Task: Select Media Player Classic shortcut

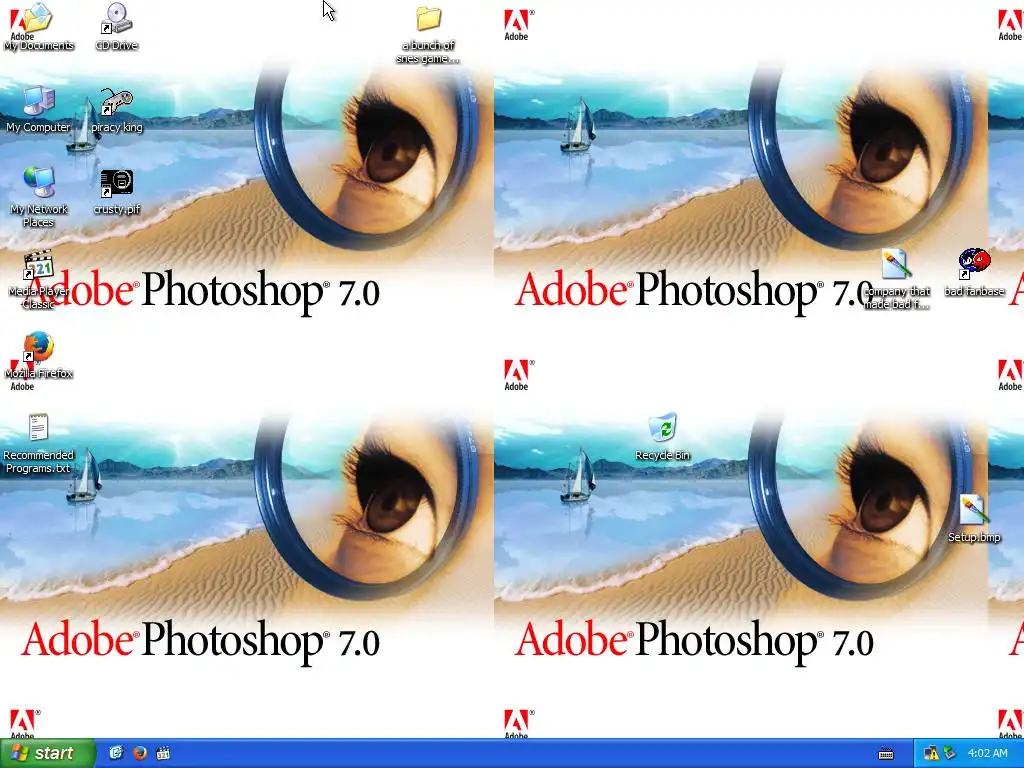Action: click(39, 280)
